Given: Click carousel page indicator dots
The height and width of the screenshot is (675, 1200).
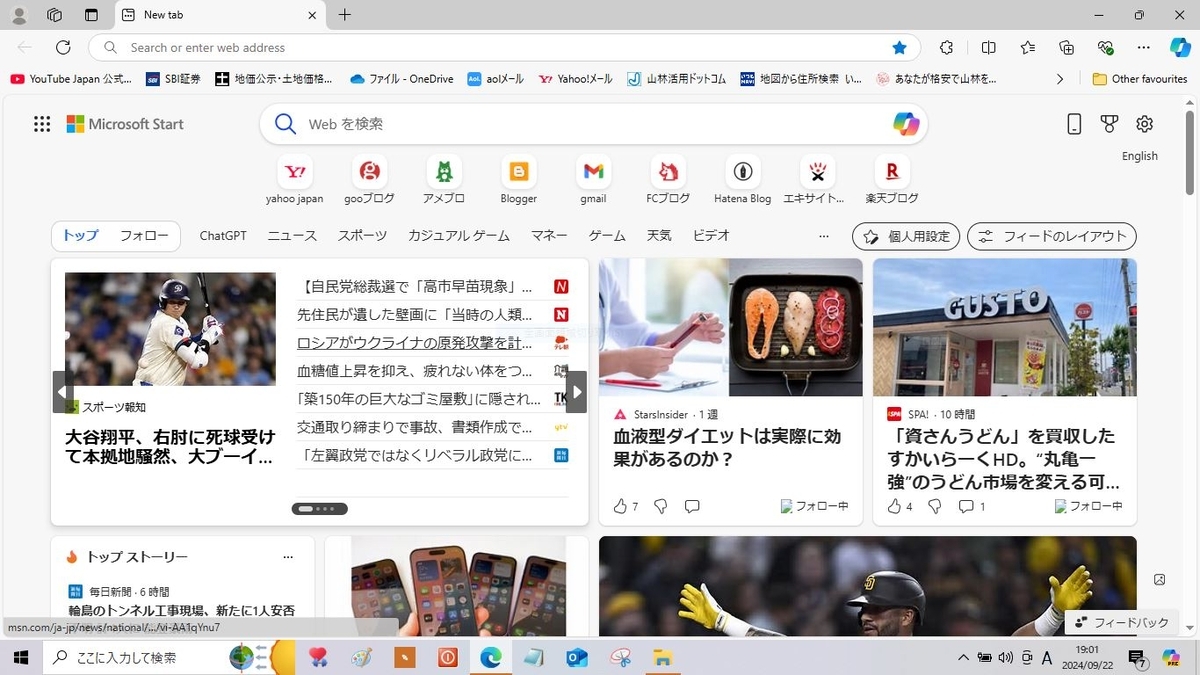Looking at the screenshot, I should [x=319, y=509].
